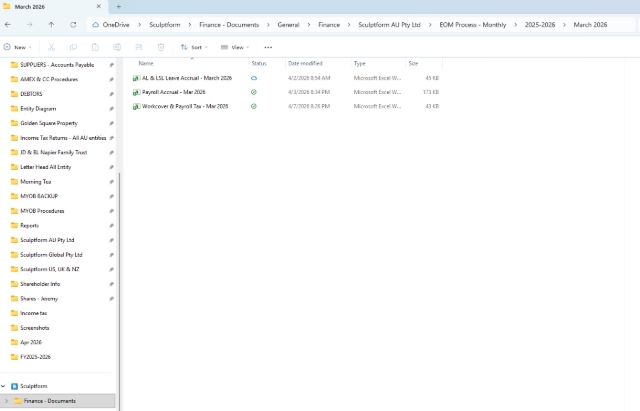
Task: Click pin icon beside Reports folder
Action: 111,226
